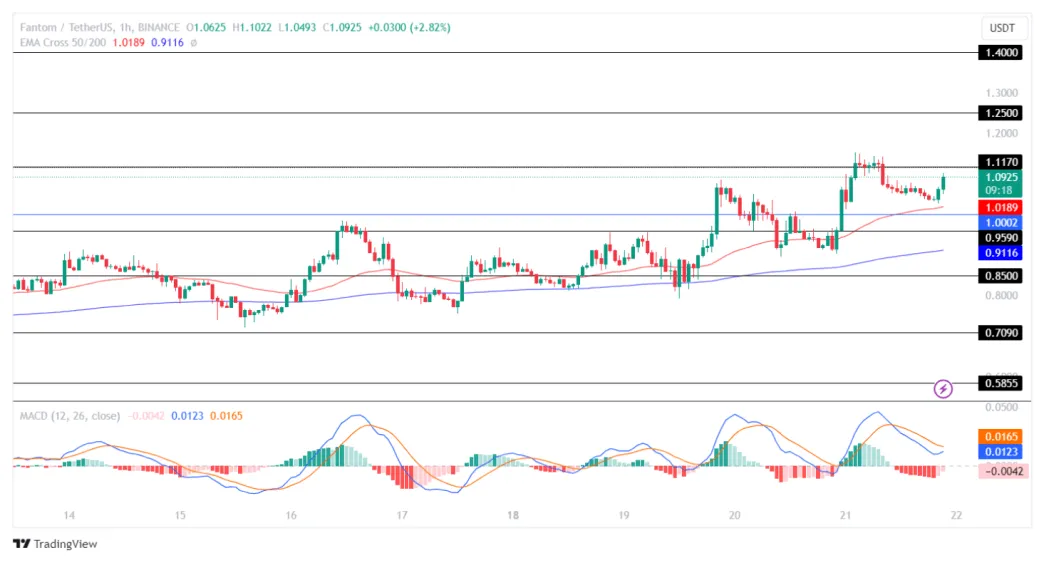
Task: Open the USDT currency selector
Action: [x=1000, y=28]
